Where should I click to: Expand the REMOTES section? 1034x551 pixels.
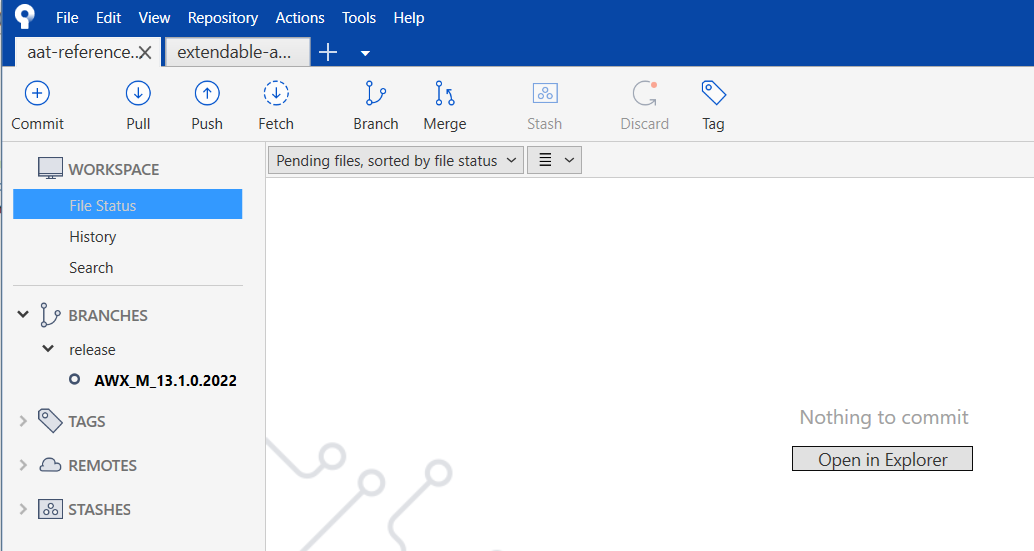click(x=23, y=465)
